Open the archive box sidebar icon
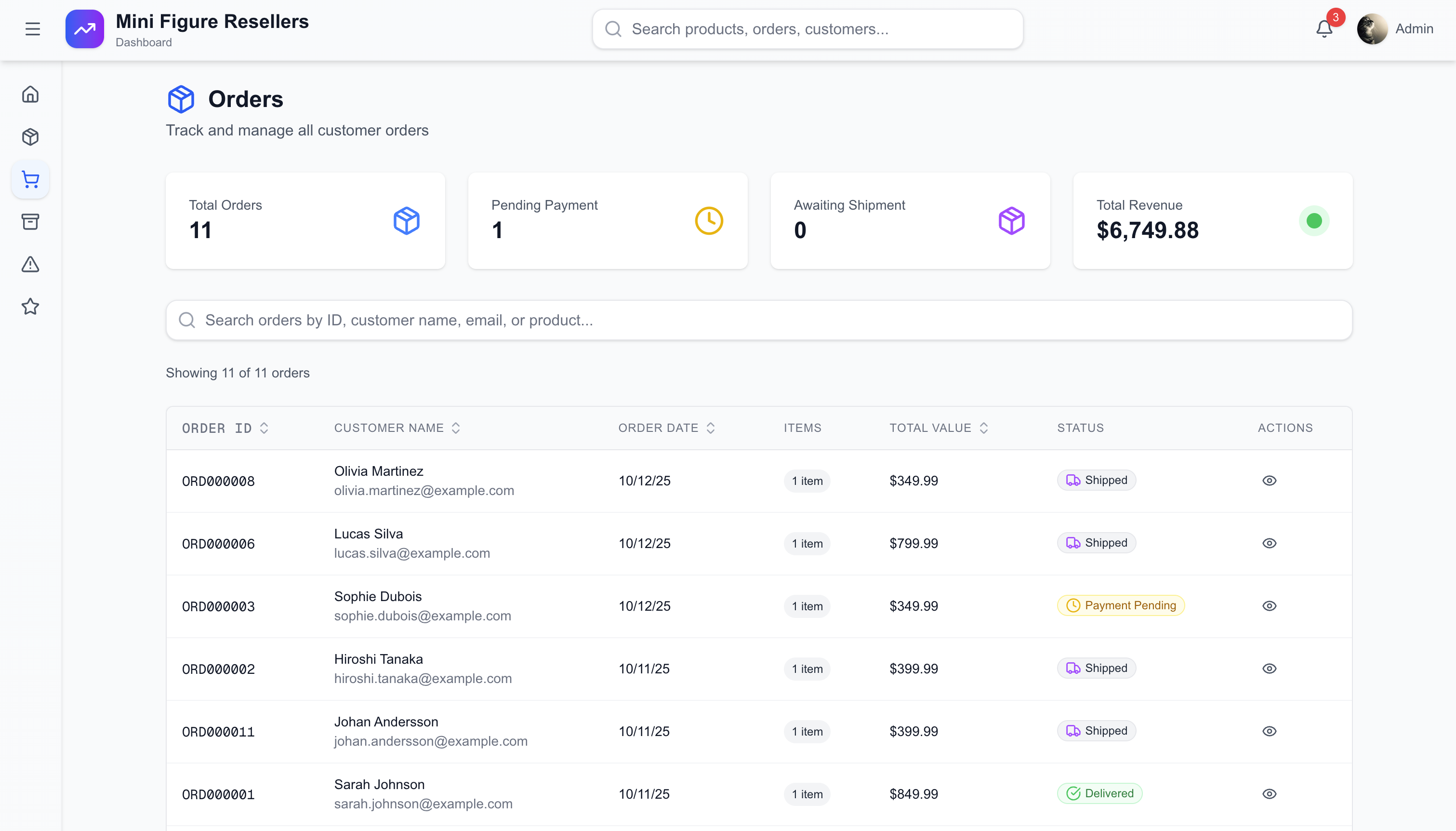Image resolution: width=1456 pixels, height=831 pixels. pyautogui.click(x=30, y=222)
